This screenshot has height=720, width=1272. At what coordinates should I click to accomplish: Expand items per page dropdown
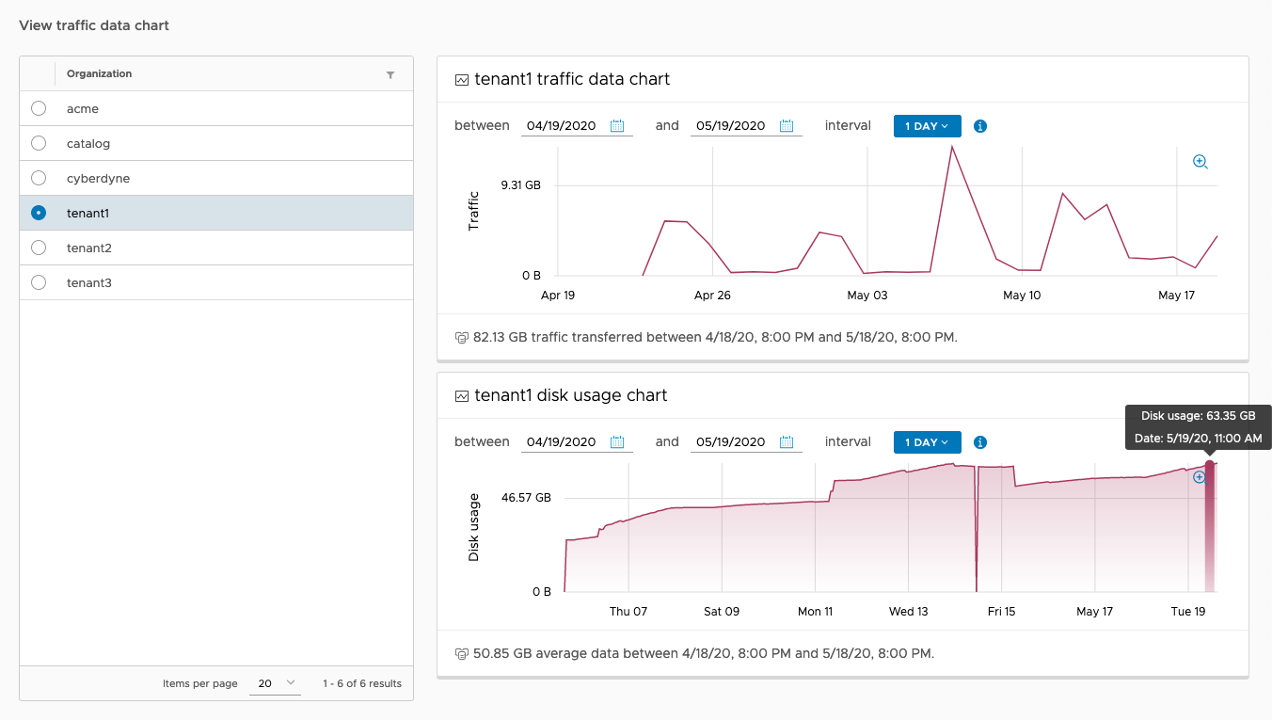point(276,683)
